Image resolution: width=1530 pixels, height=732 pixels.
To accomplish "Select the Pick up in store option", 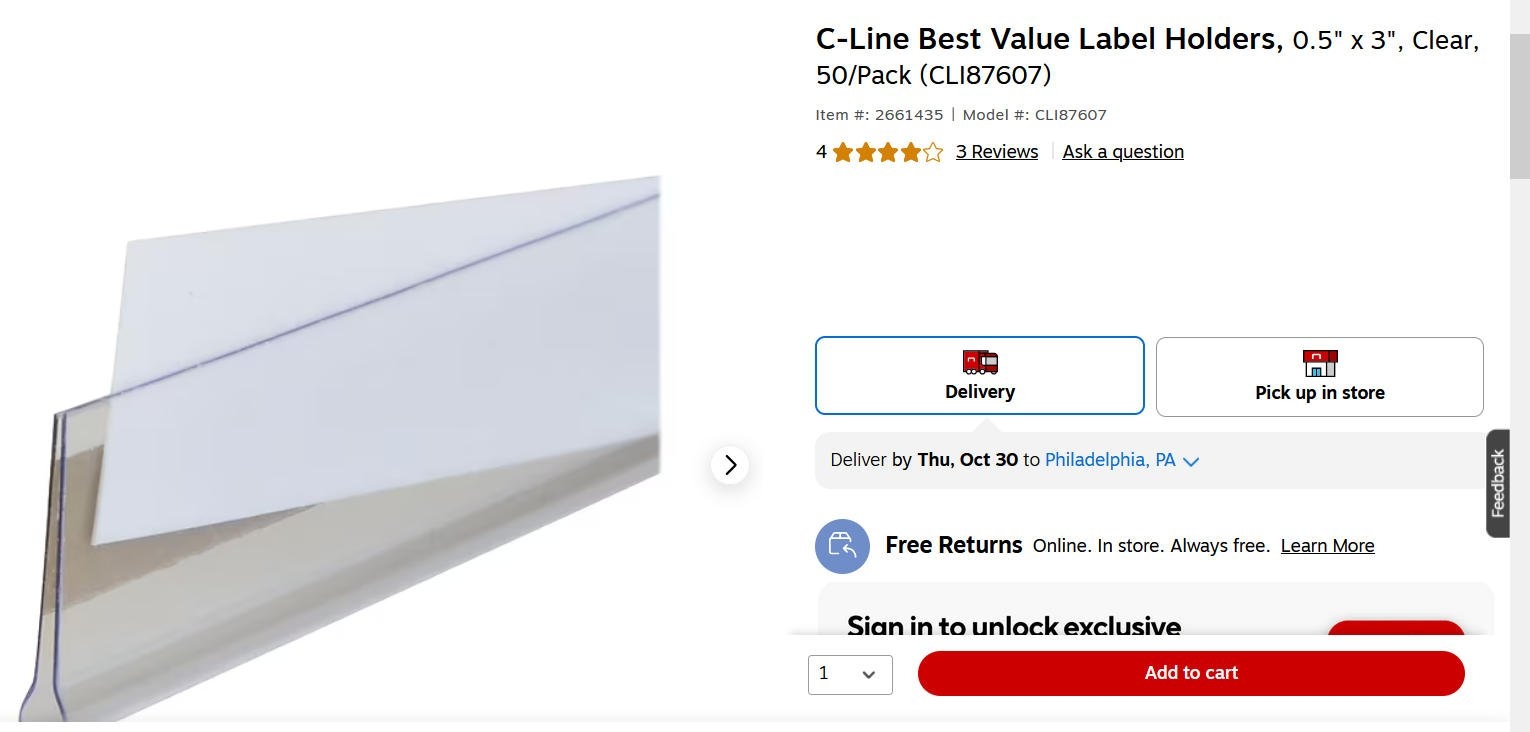I will pos(1319,376).
